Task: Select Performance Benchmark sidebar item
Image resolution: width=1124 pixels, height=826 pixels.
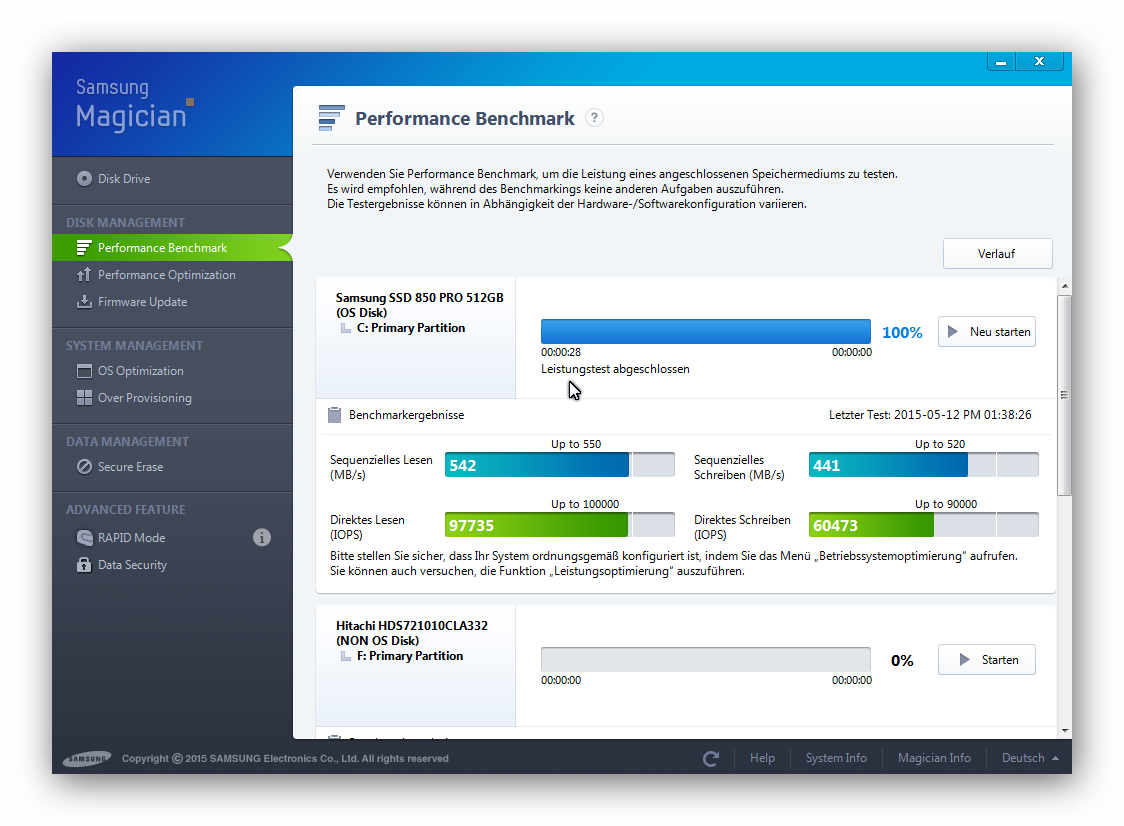Action: coord(172,247)
